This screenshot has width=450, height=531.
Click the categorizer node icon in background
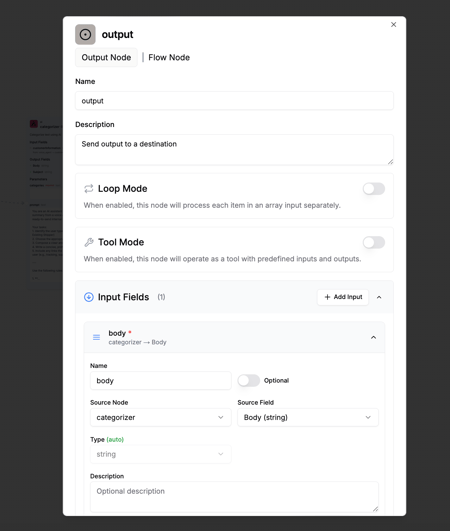pyautogui.click(x=34, y=124)
